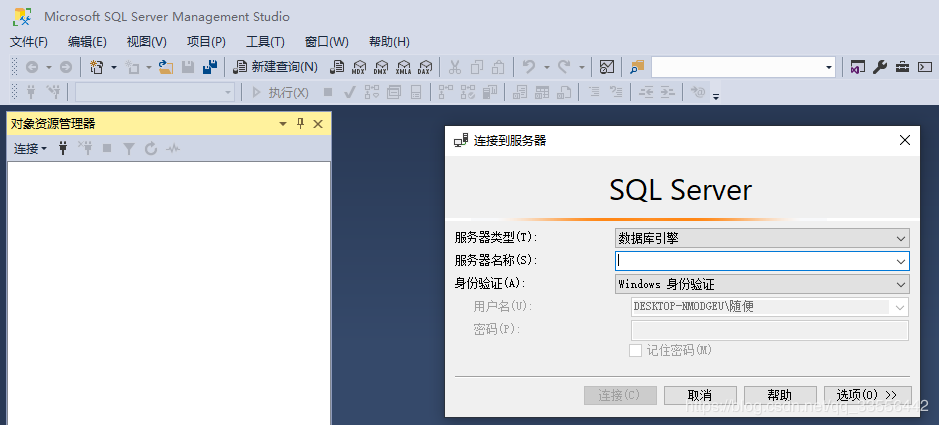The image size is (939, 425).
Task: Open a Database Engine query icon
Action: (338, 67)
